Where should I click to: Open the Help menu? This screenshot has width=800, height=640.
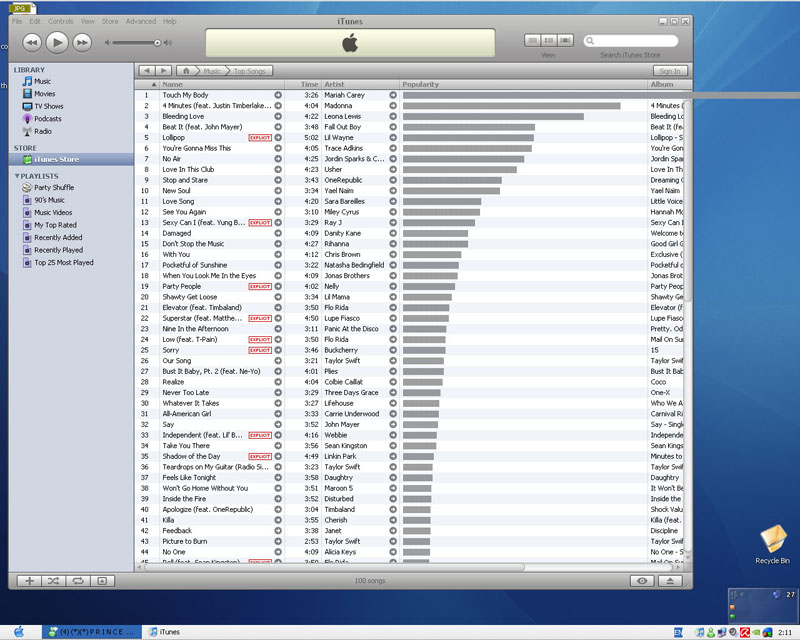pyautogui.click(x=170, y=21)
